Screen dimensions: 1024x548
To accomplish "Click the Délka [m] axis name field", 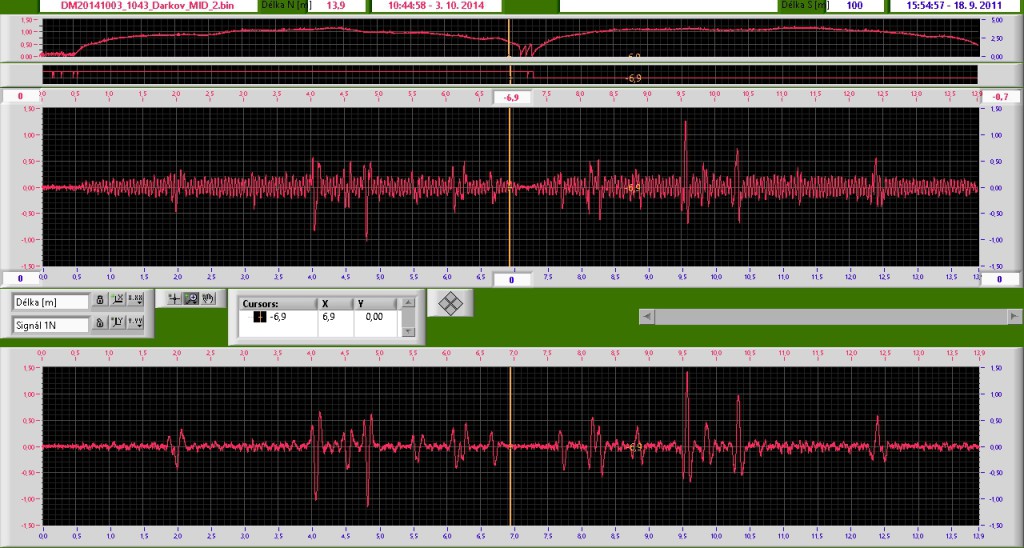I will (51, 302).
